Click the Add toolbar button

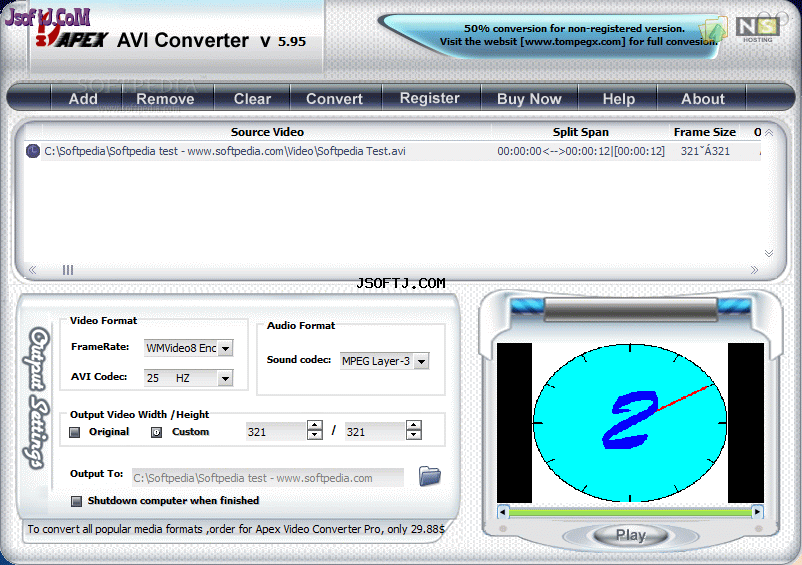[83, 98]
